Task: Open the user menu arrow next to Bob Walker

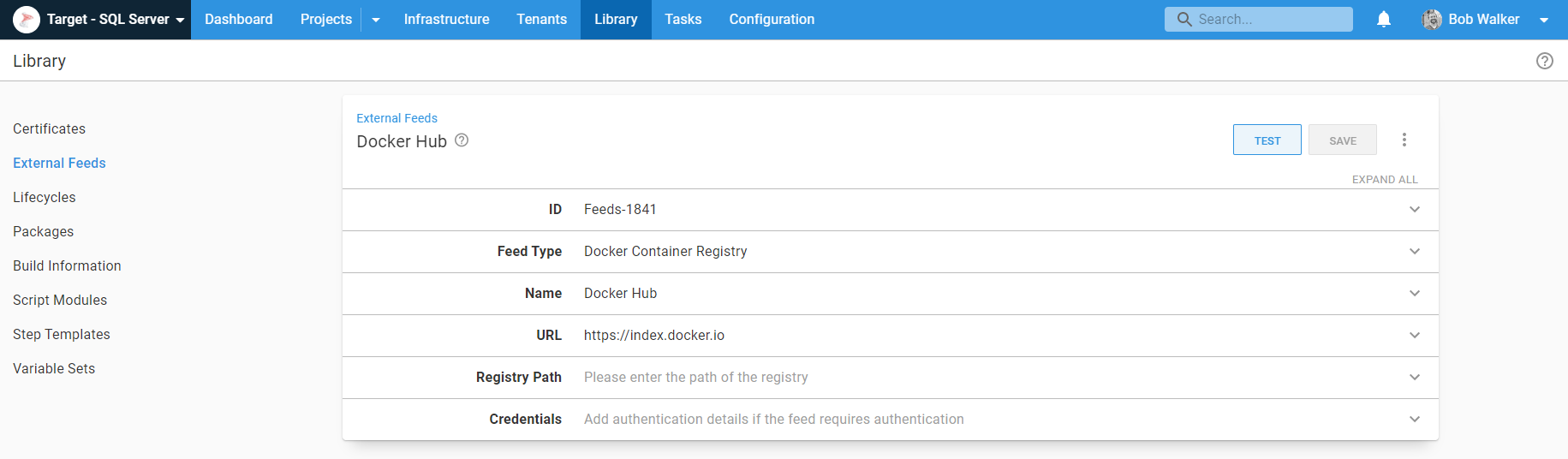Action: click(1544, 20)
